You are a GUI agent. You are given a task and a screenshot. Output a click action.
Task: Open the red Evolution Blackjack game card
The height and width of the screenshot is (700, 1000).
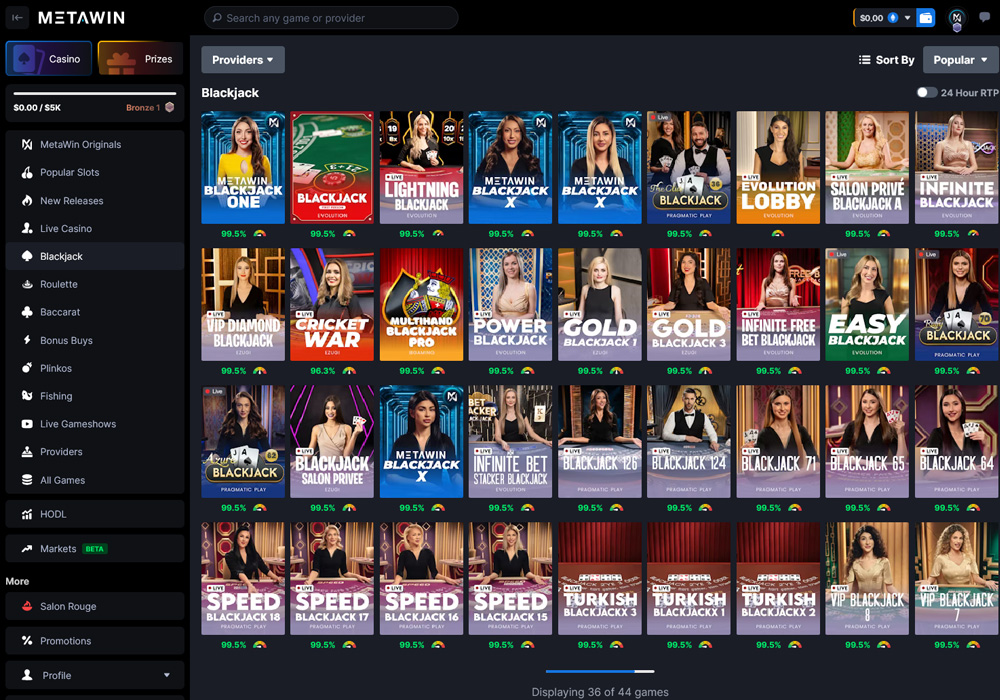point(332,168)
